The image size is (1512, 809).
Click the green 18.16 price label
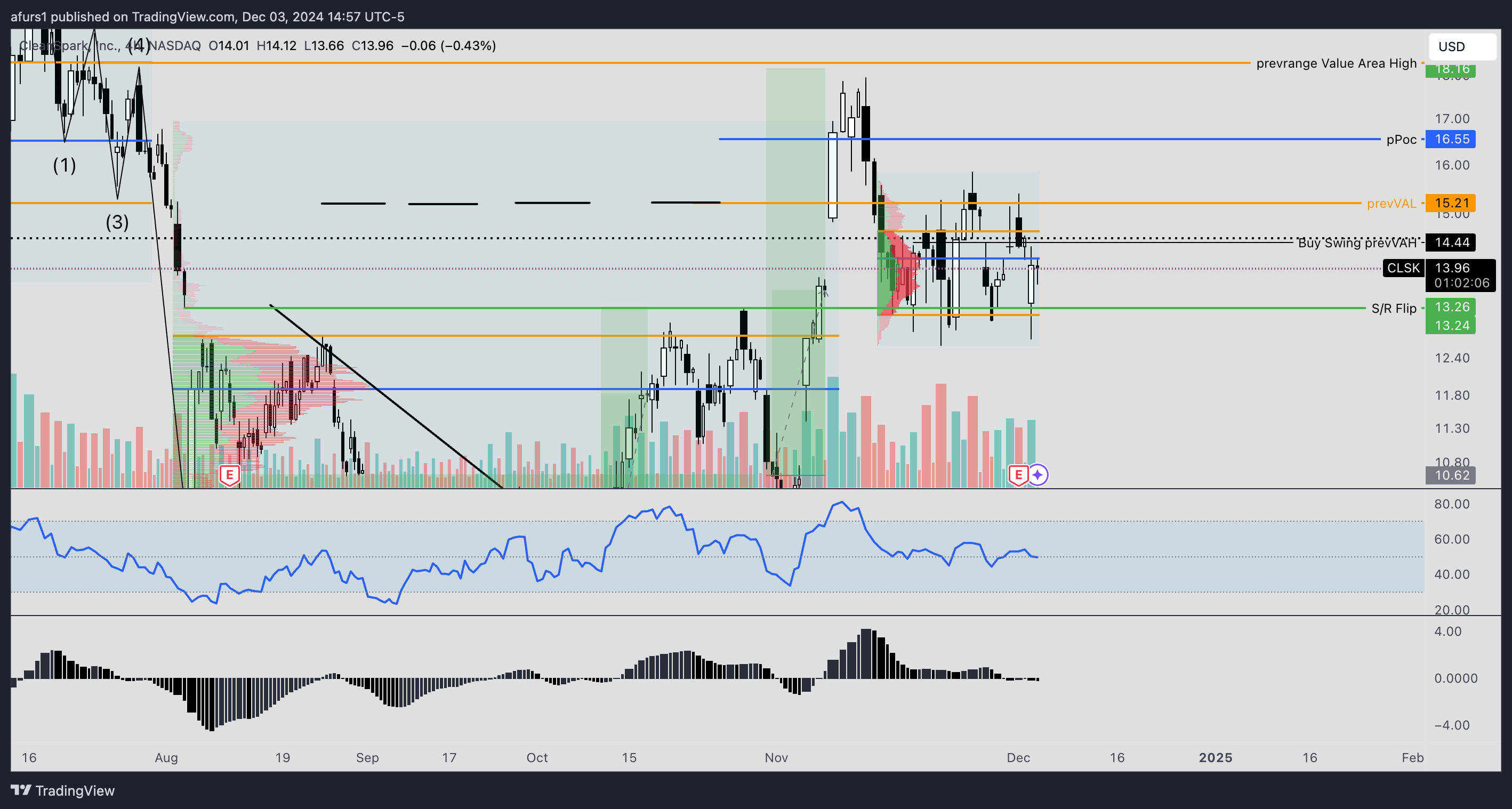1450,70
